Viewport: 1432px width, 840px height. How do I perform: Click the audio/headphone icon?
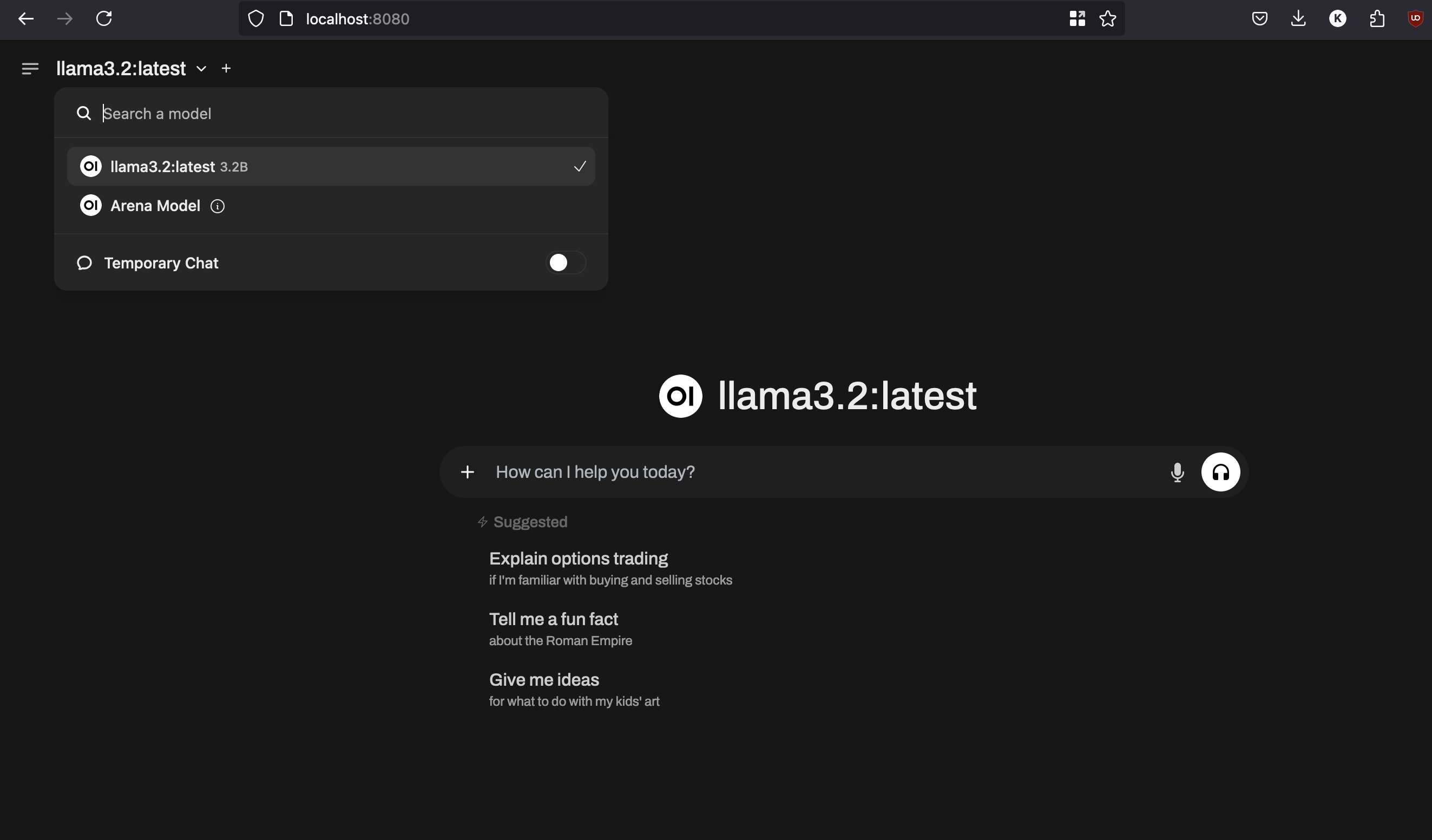(x=1221, y=472)
